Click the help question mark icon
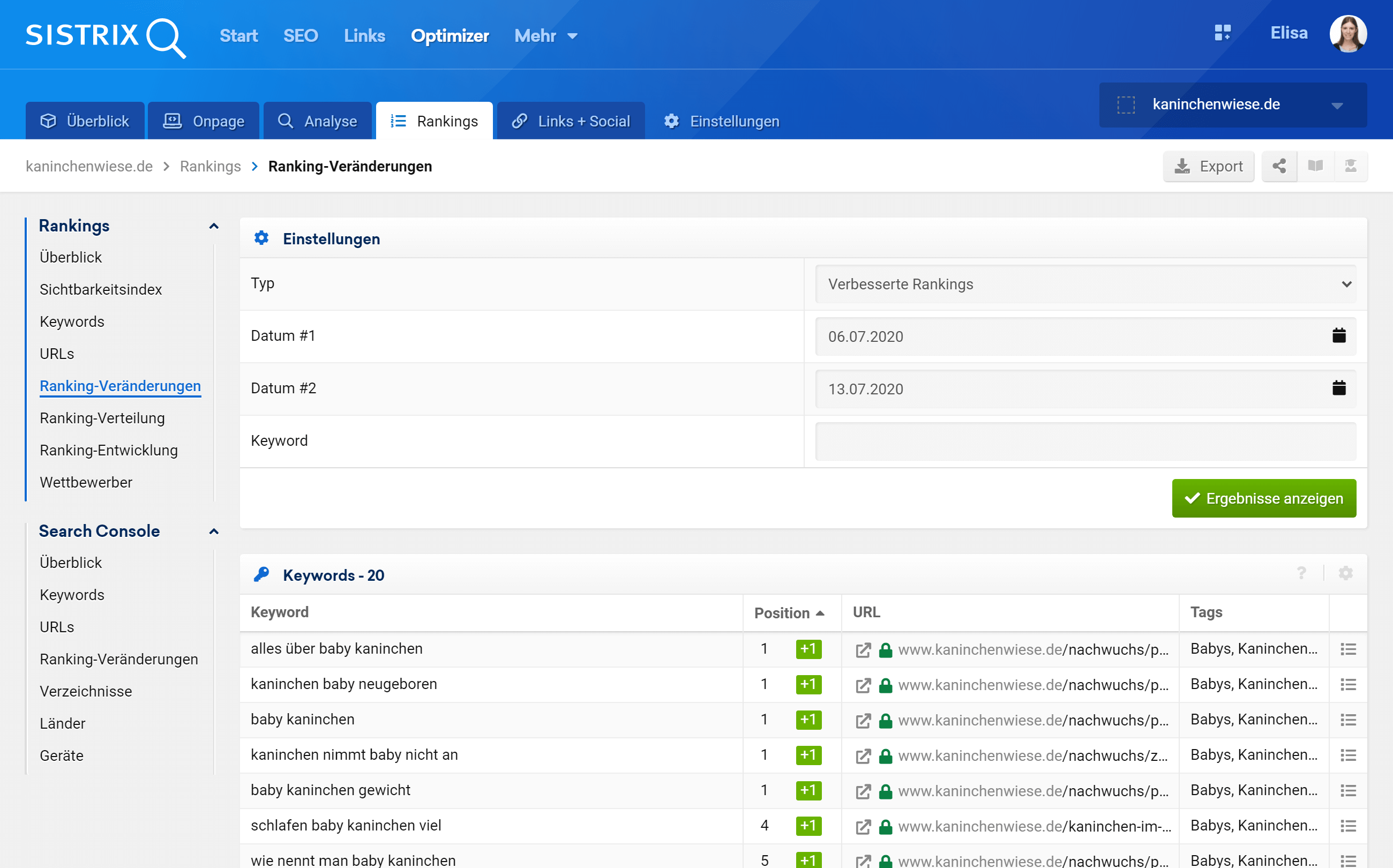Screen dimensions: 1393x868 click(1301, 573)
